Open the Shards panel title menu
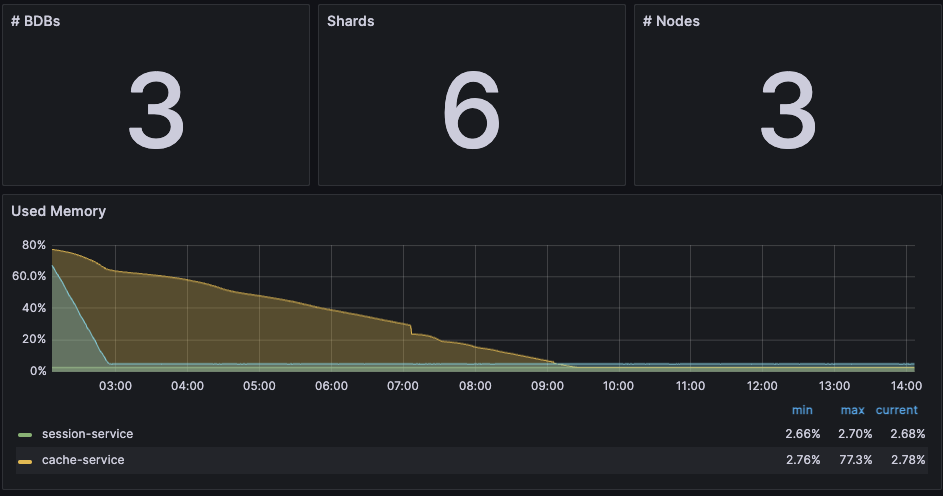Viewport: 943px width, 496px height. click(x=351, y=21)
